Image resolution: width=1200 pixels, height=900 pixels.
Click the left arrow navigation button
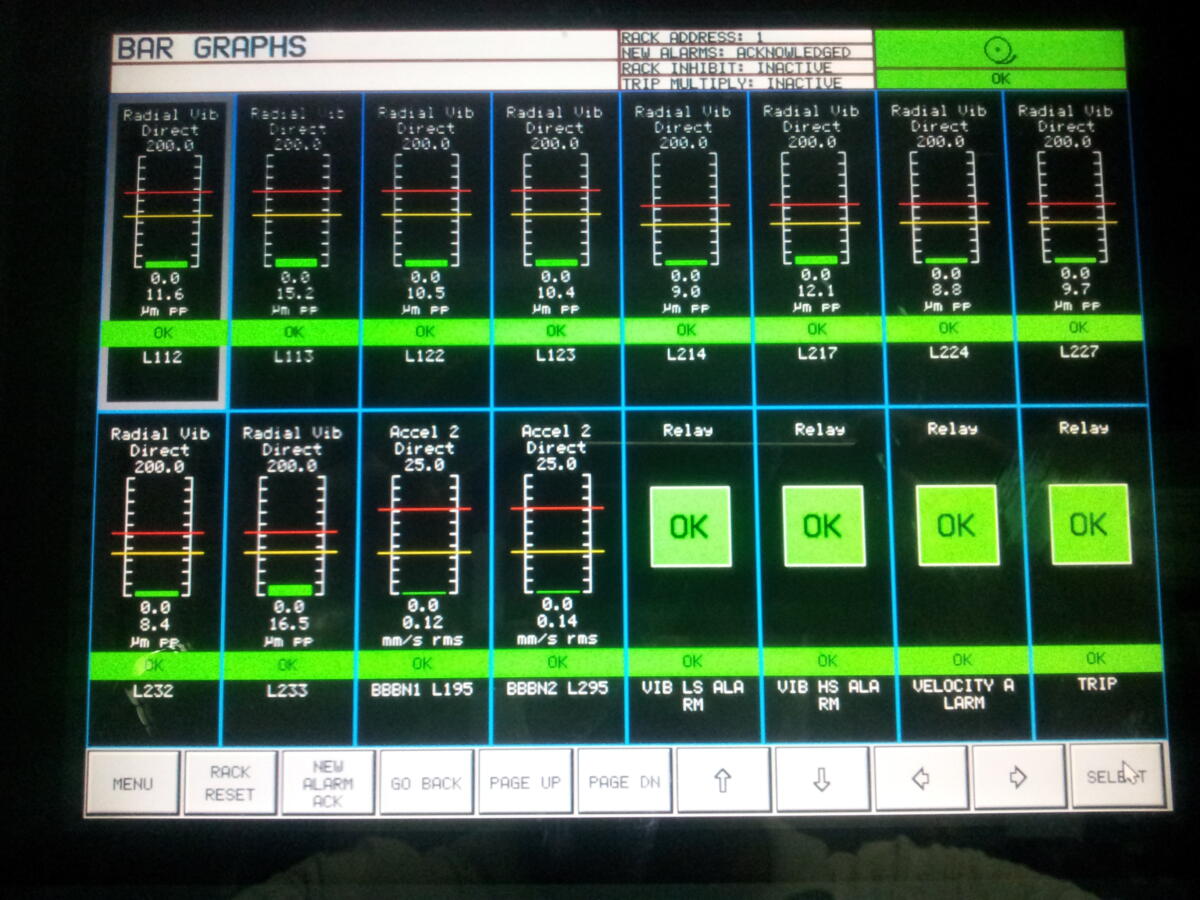coord(921,778)
